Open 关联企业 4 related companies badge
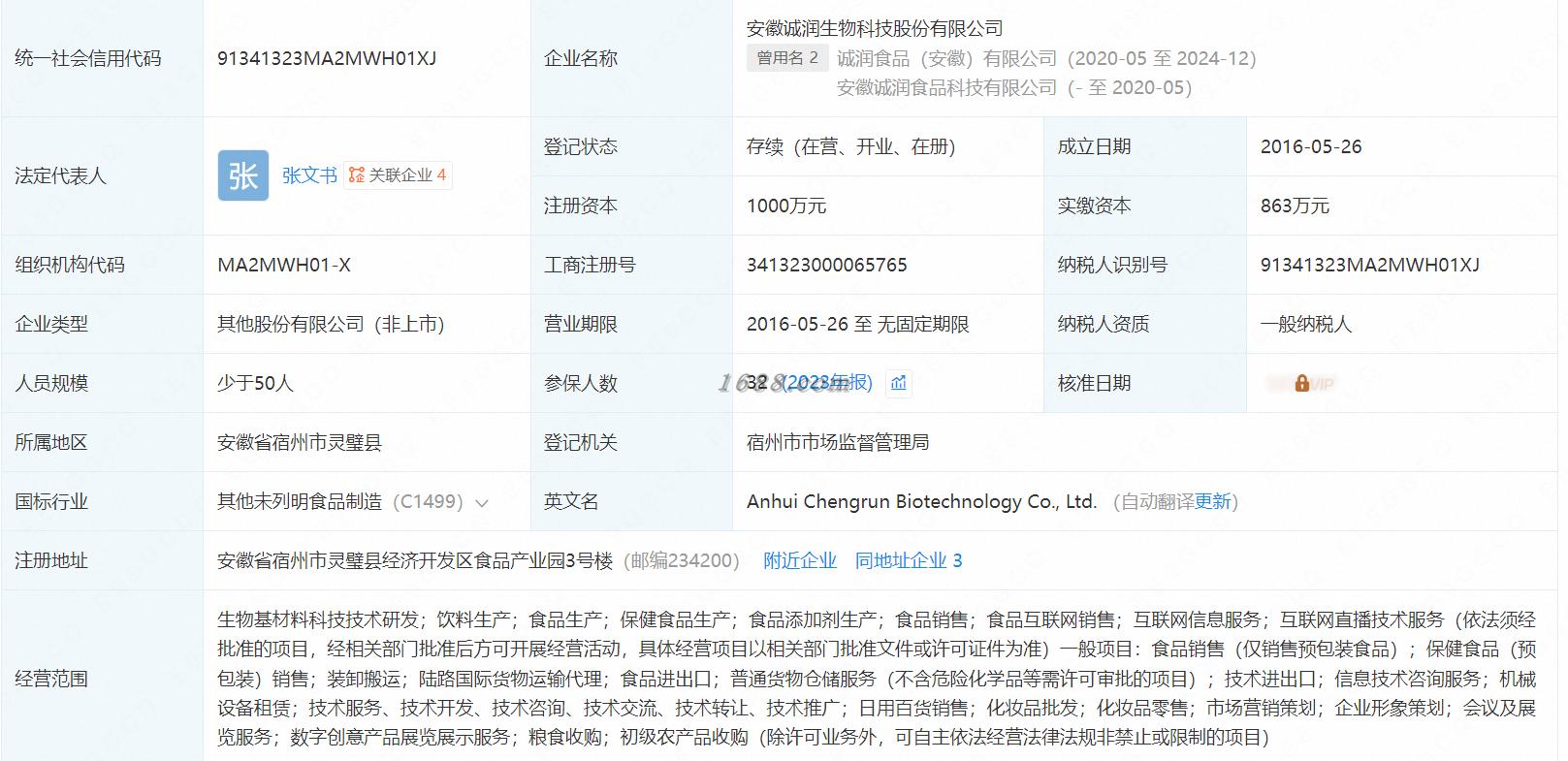The image size is (1568, 761). coord(399,175)
